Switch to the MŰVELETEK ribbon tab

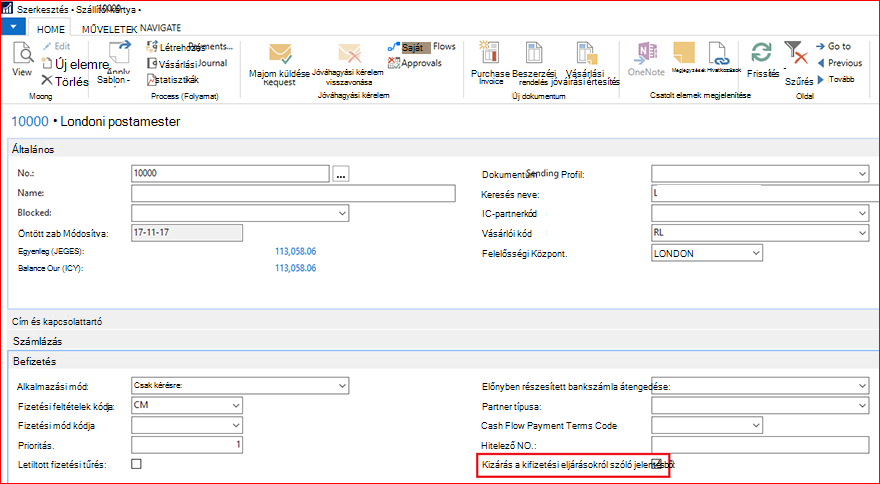(x=109, y=29)
